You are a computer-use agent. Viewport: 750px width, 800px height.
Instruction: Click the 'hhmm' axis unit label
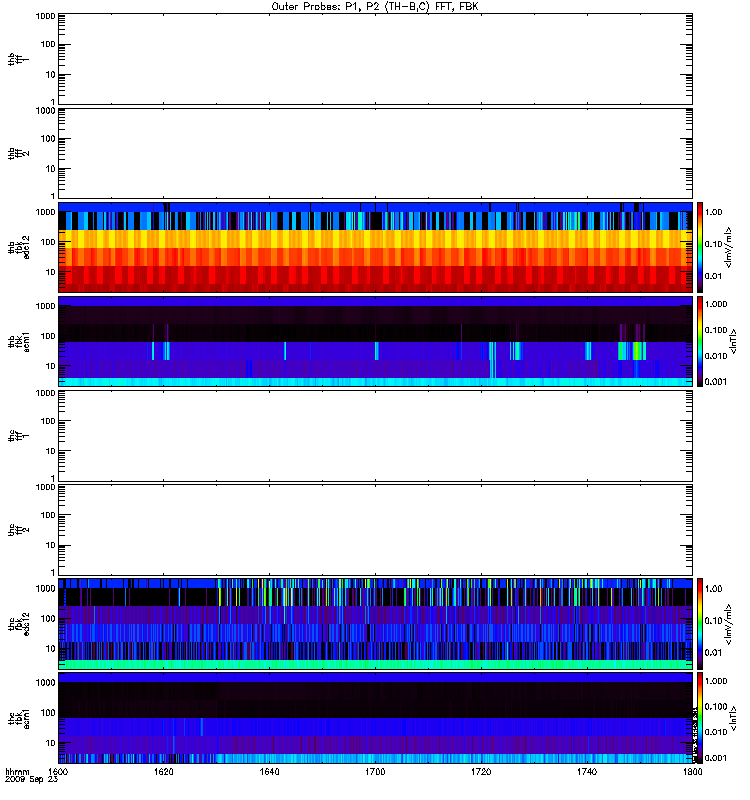(18, 772)
